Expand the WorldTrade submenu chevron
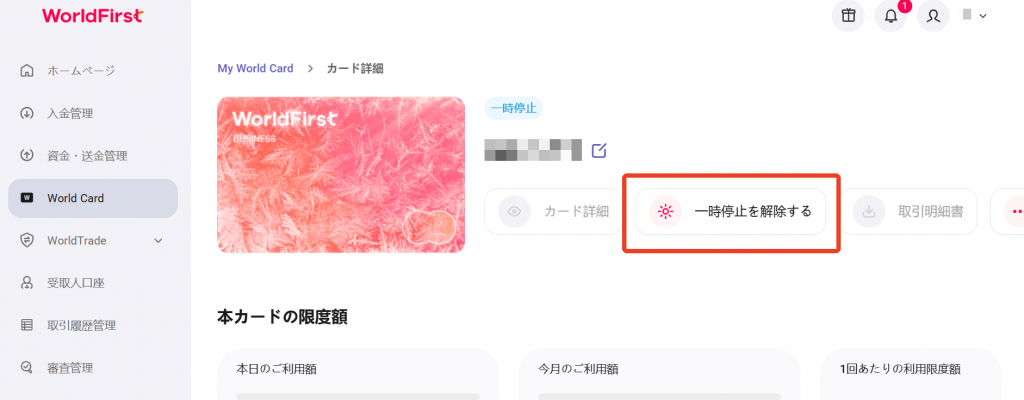Screen dimensions: 1024x400 click(x=158, y=241)
